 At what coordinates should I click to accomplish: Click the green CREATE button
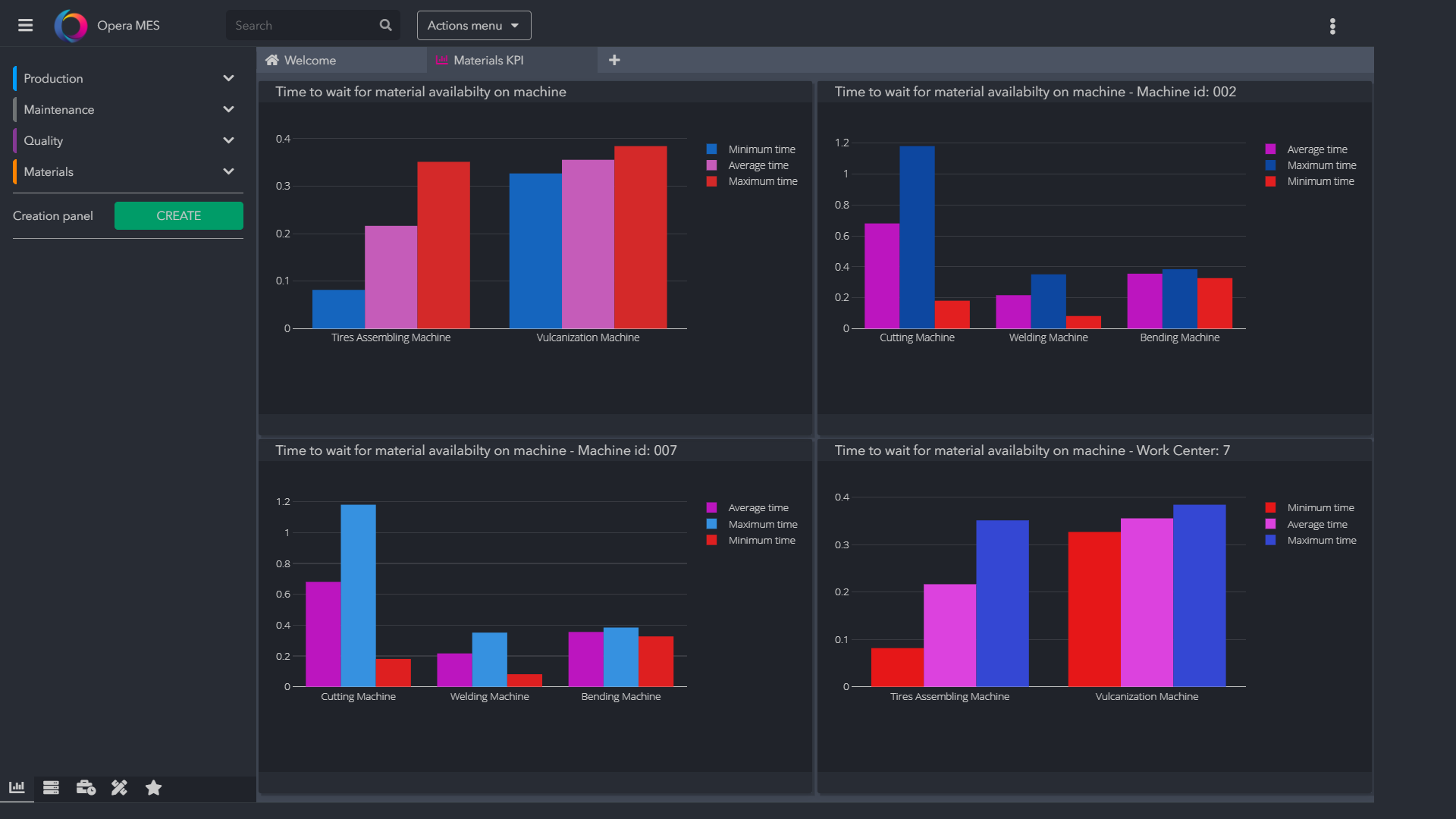178,215
